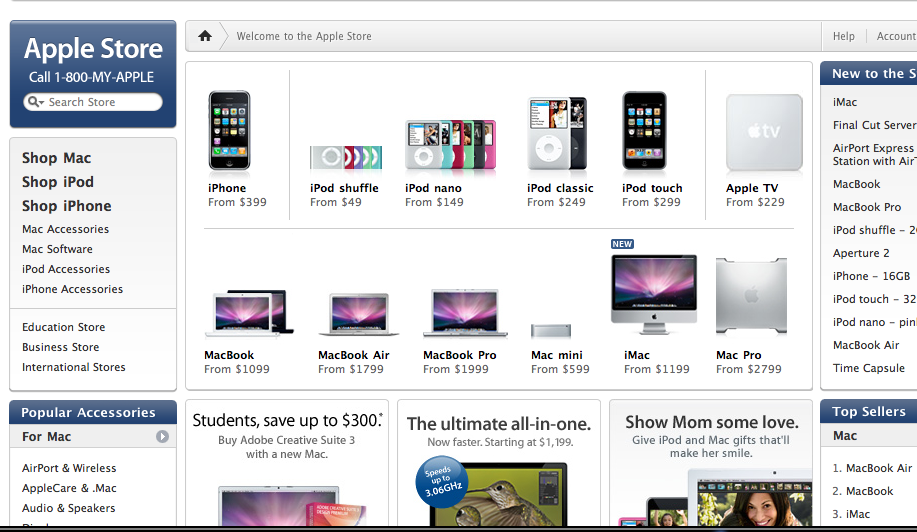Open iPod touch - 32 new item

point(875,299)
